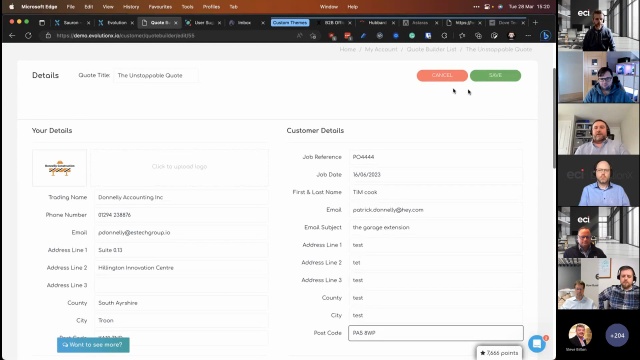
Task: Click the Quote Title input field
Action: pyautogui.click(x=156, y=76)
